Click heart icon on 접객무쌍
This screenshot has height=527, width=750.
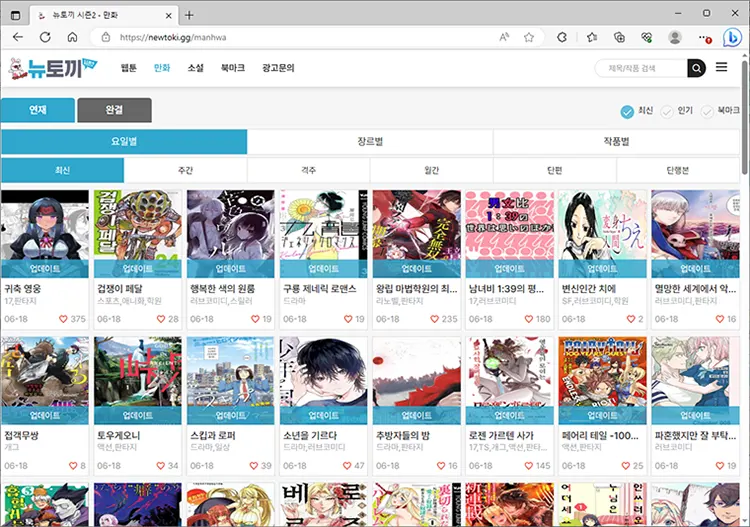pos(73,466)
